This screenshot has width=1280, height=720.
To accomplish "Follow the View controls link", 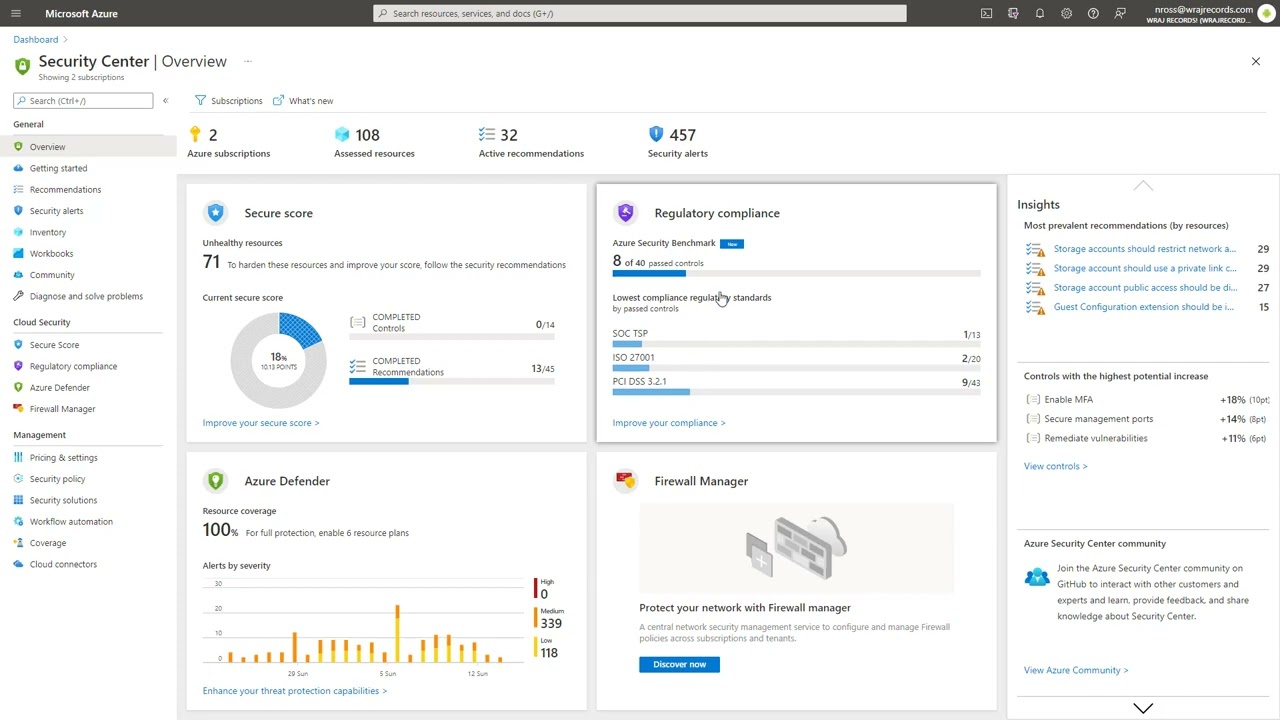I will coord(1055,466).
